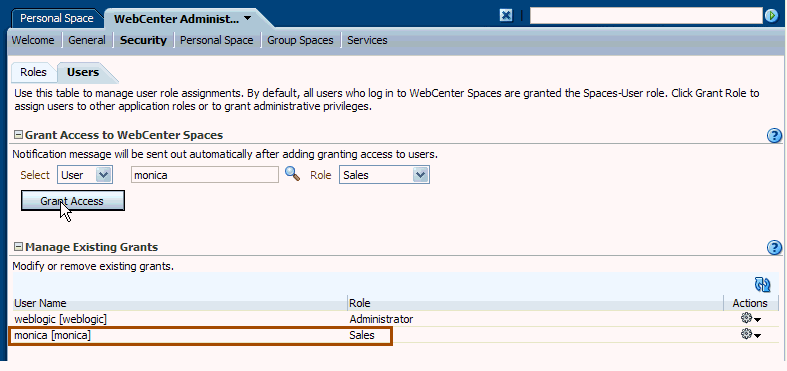
Task: Open the Services menu item
Action: click(367, 40)
